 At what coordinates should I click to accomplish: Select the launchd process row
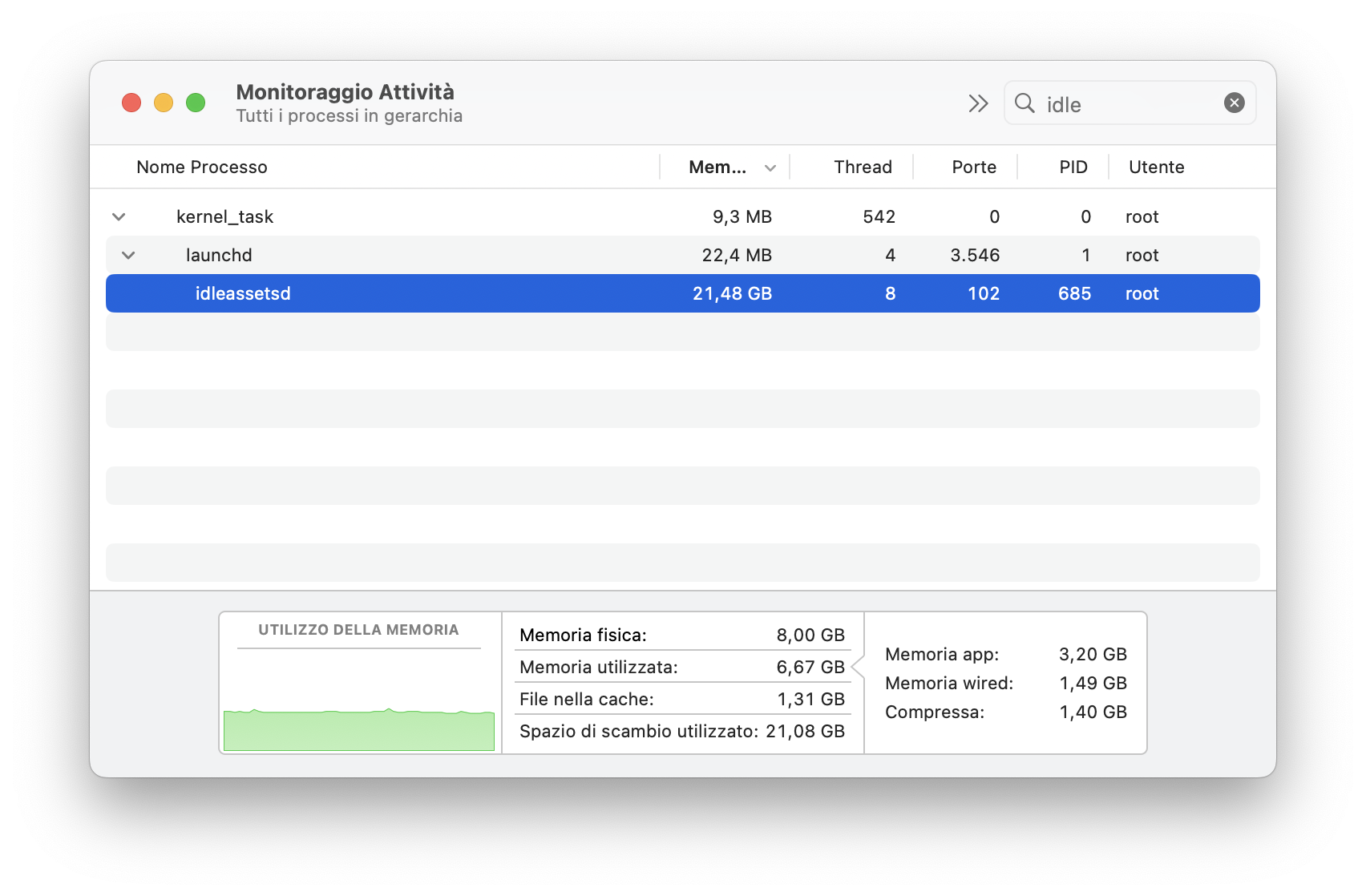(683, 255)
